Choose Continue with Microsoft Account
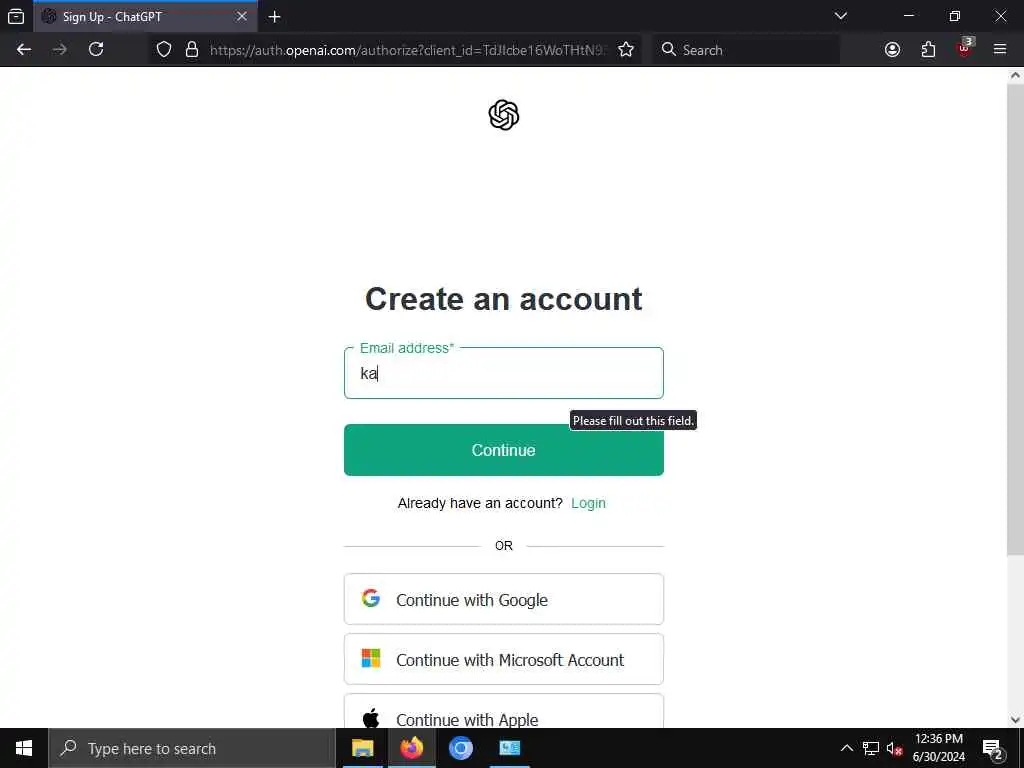This screenshot has height=768, width=1024. pyautogui.click(x=504, y=660)
